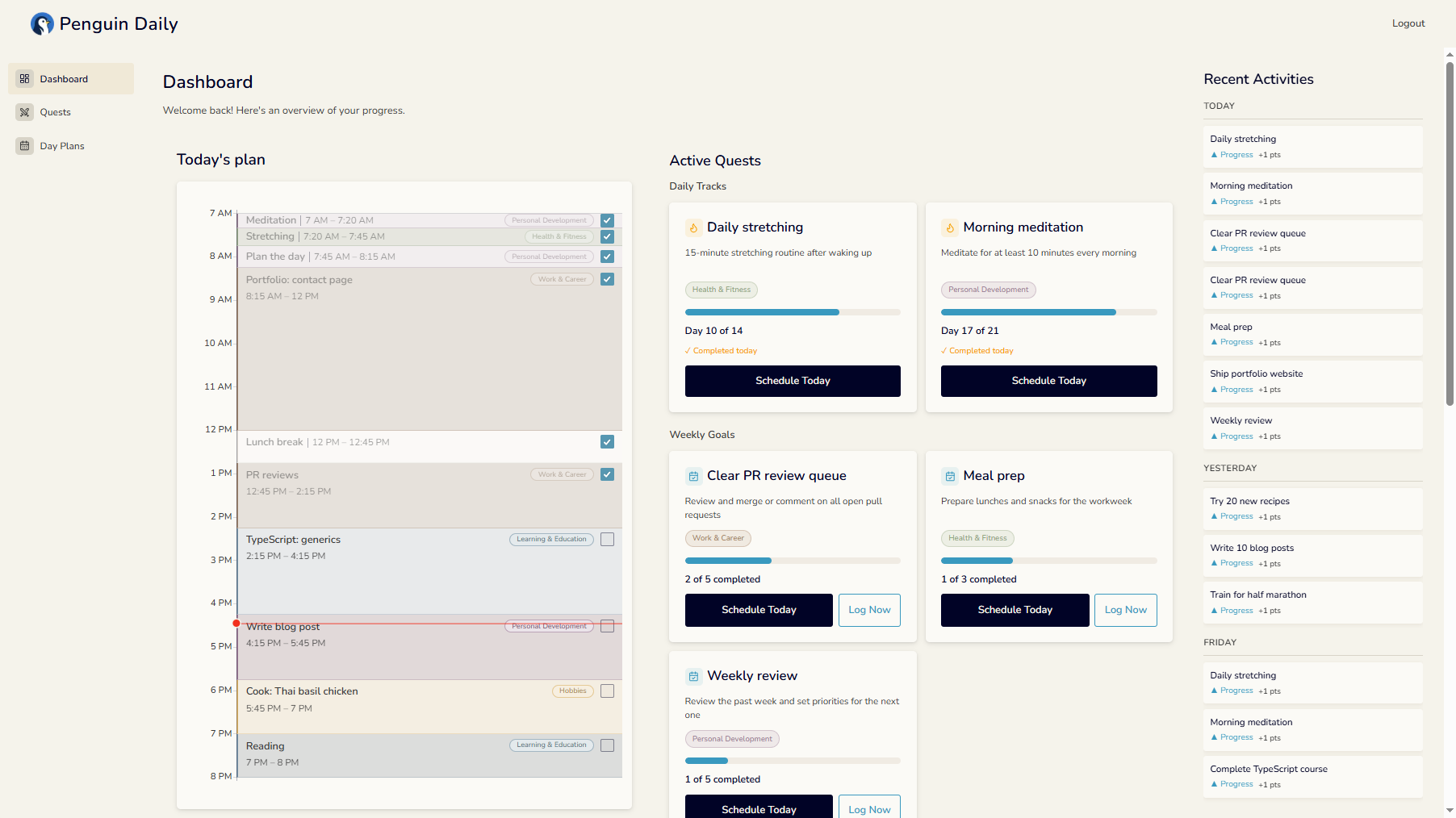
Task: Click the Dashboard grid icon in sidebar
Action: (25, 79)
